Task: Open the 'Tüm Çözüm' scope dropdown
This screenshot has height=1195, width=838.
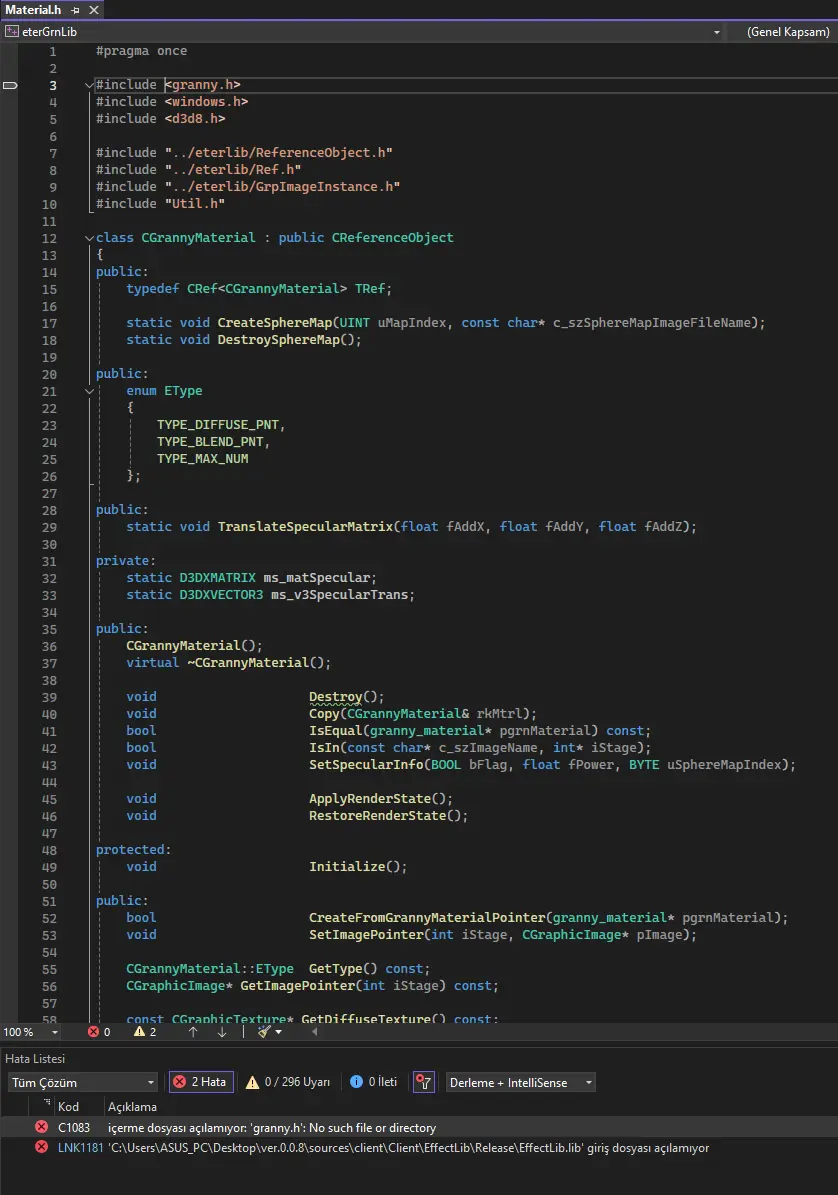Action: (82, 1082)
